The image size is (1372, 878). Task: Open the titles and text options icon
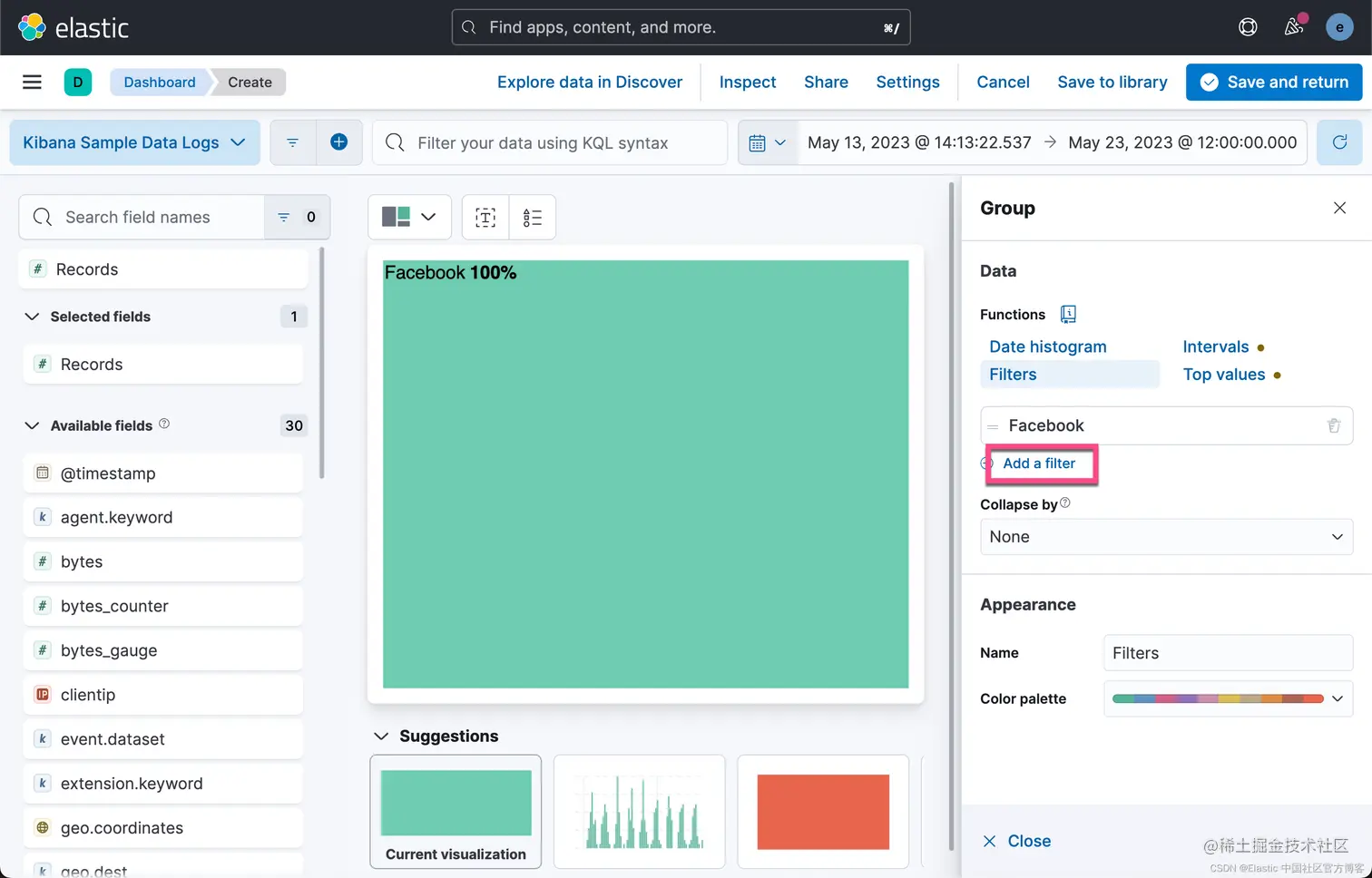pyautogui.click(x=485, y=217)
